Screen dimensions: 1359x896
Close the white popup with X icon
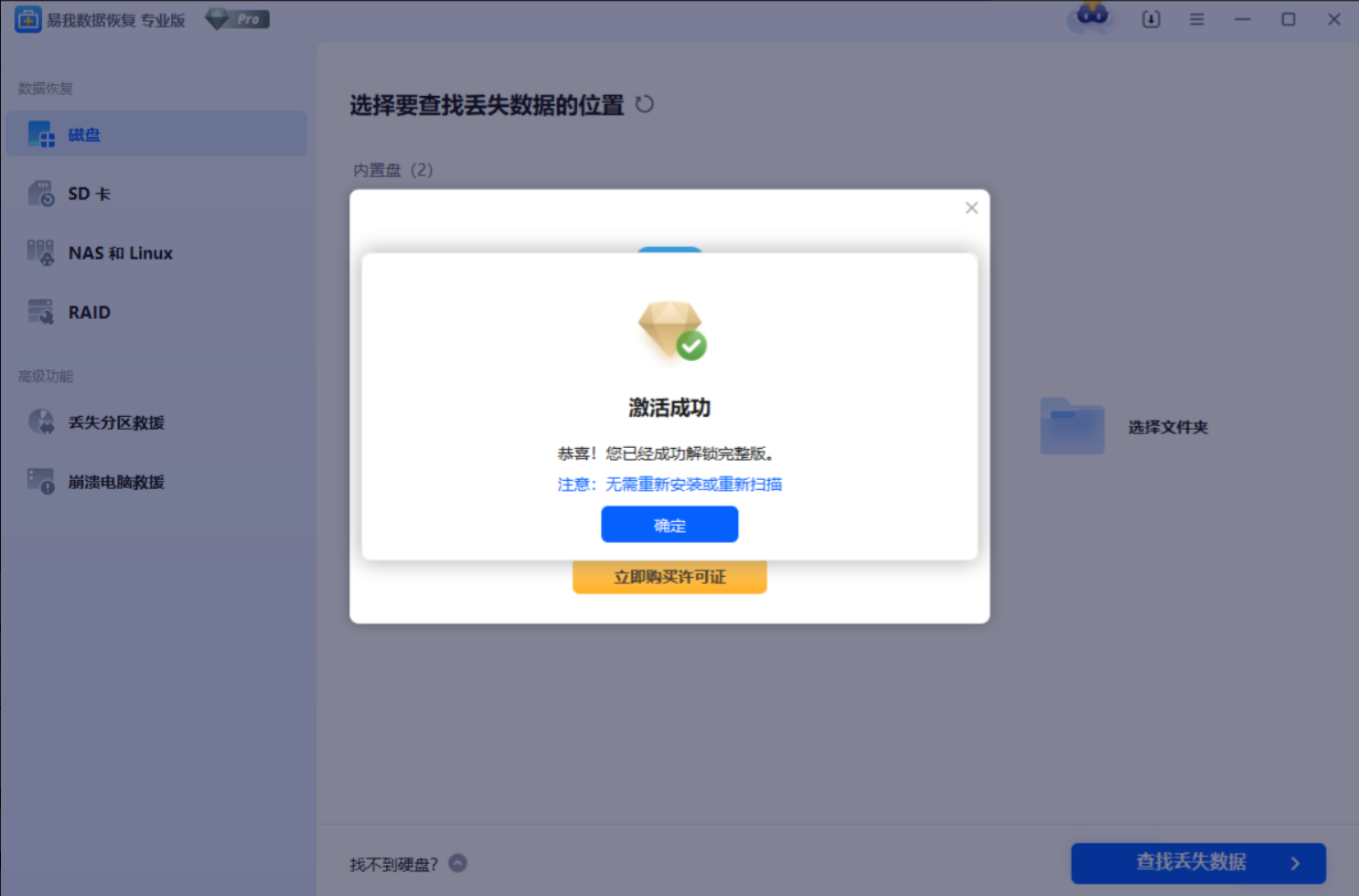click(x=971, y=208)
